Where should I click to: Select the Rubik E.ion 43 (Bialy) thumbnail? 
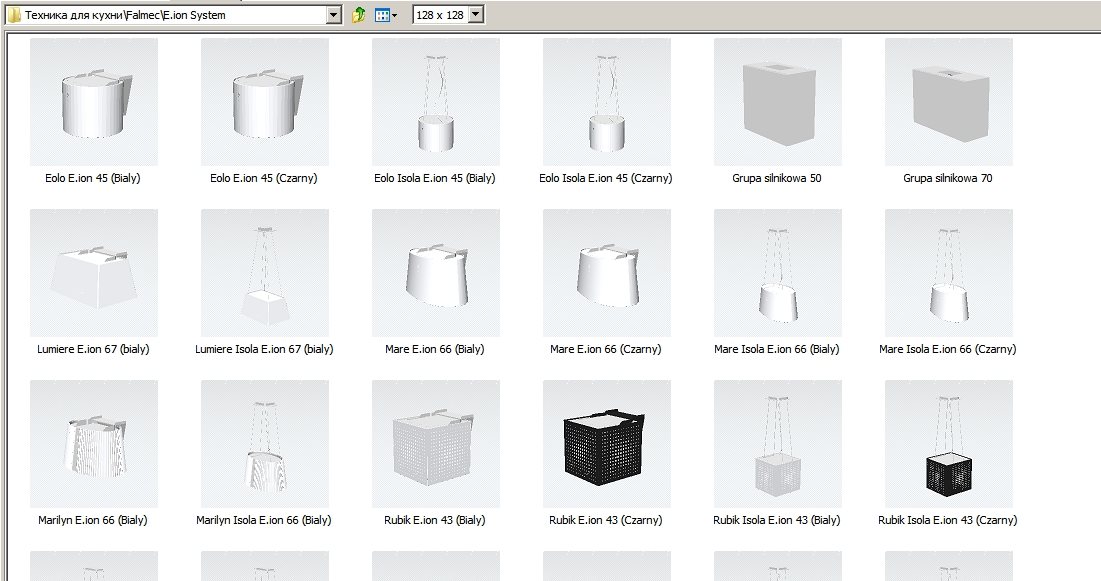click(436, 444)
